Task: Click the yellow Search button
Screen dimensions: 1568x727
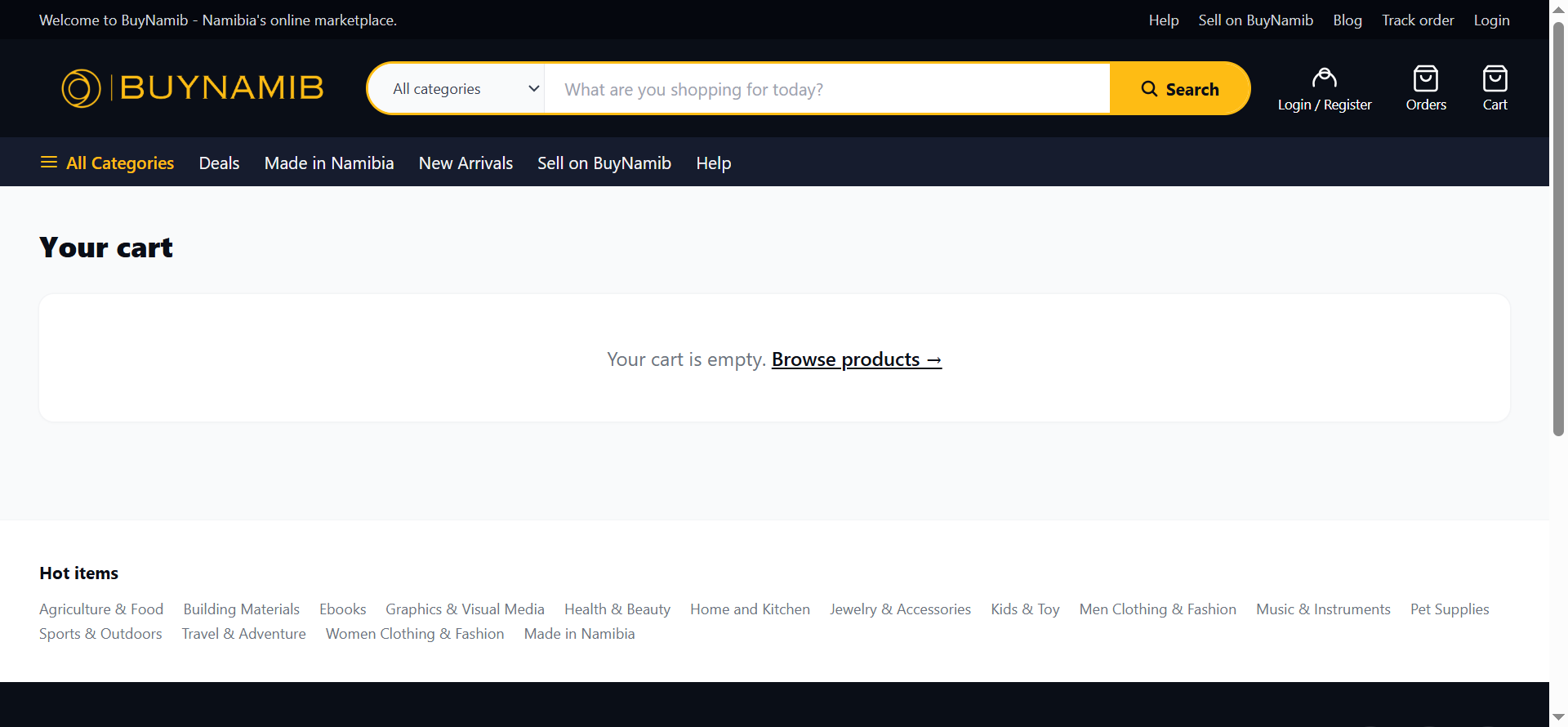Action: pyautogui.click(x=1180, y=89)
